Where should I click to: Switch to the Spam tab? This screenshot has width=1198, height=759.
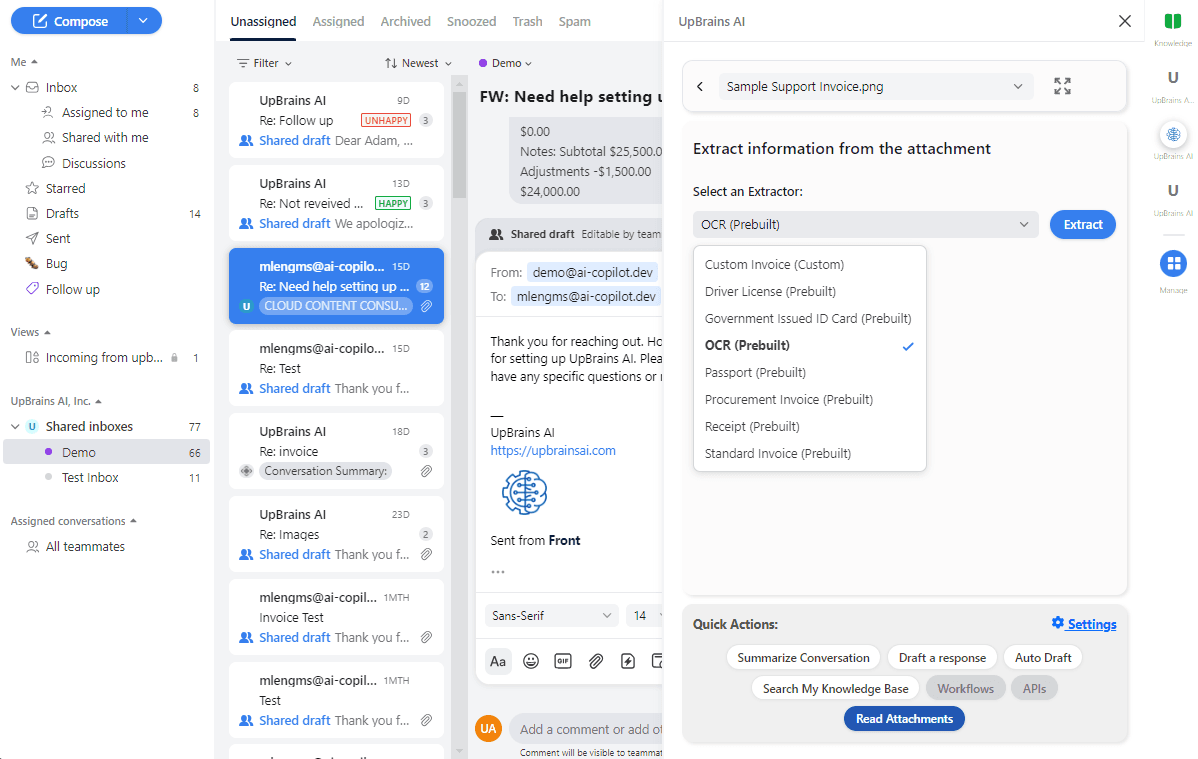(x=575, y=21)
